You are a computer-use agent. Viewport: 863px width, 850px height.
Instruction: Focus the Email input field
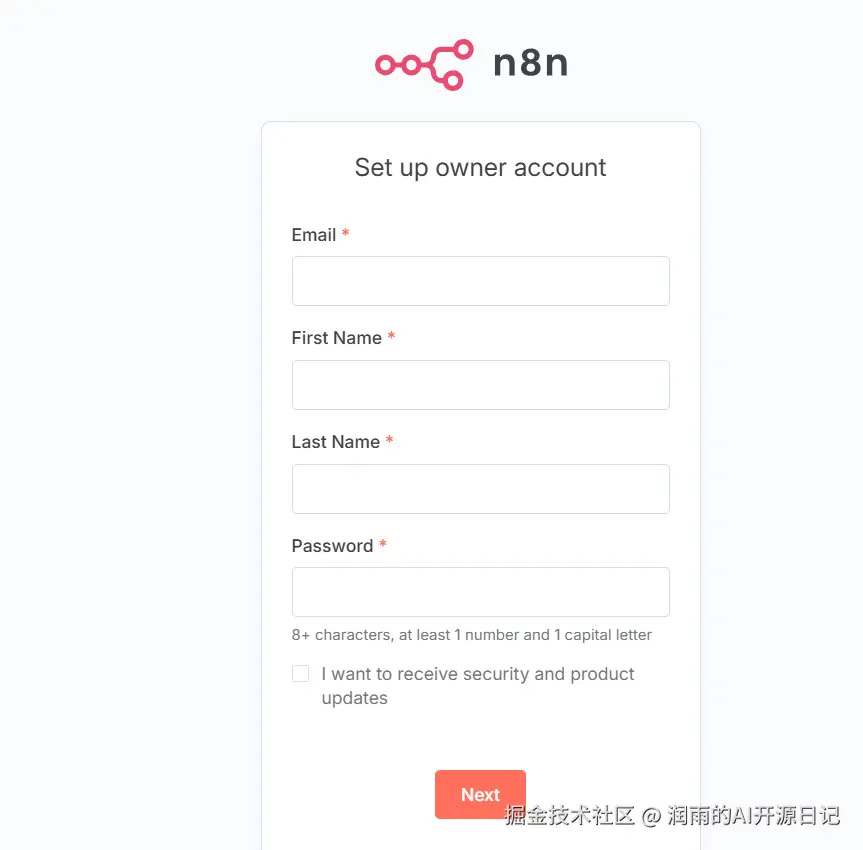[x=480, y=281]
